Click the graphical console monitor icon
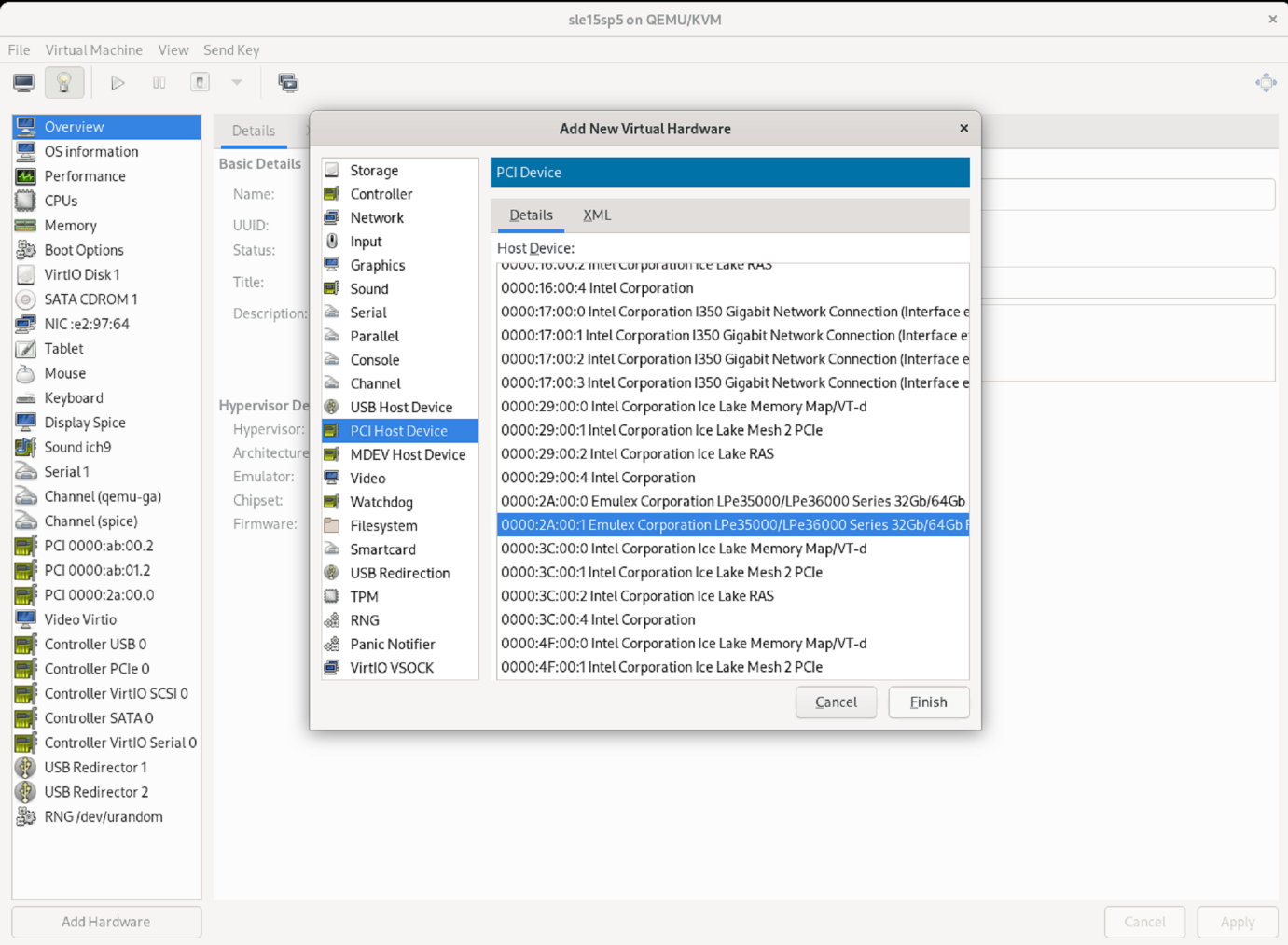Image resolution: width=1288 pixels, height=945 pixels. 24,83
